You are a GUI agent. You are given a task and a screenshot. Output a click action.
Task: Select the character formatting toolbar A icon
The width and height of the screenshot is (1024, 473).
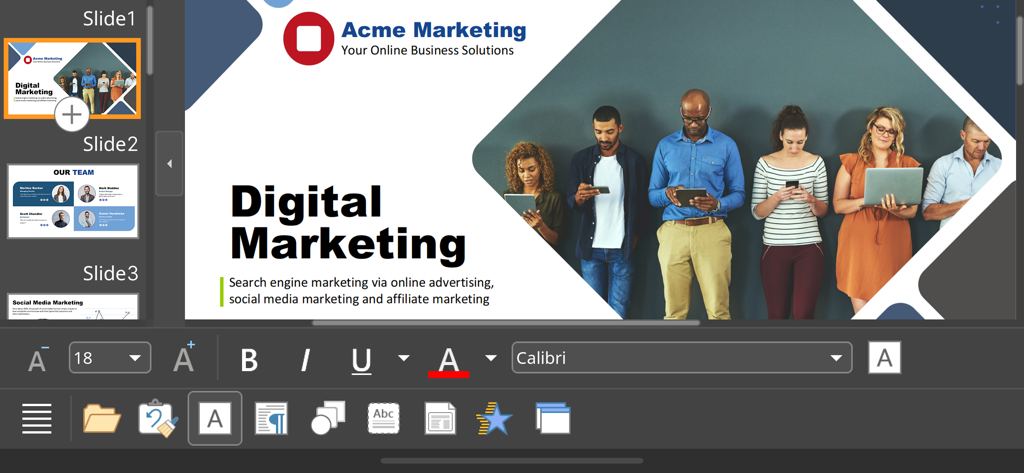[x=215, y=418]
